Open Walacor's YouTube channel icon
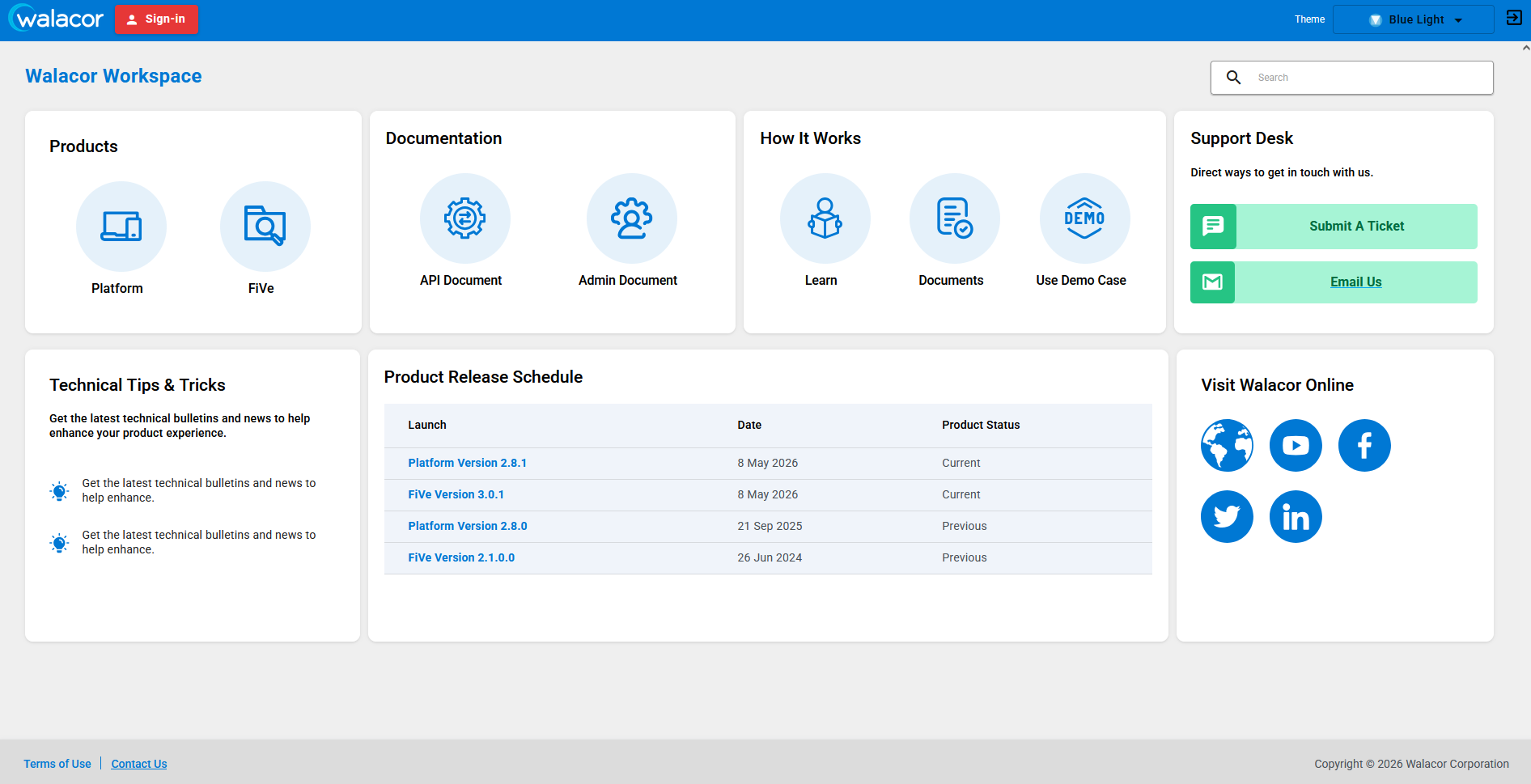 point(1296,446)
